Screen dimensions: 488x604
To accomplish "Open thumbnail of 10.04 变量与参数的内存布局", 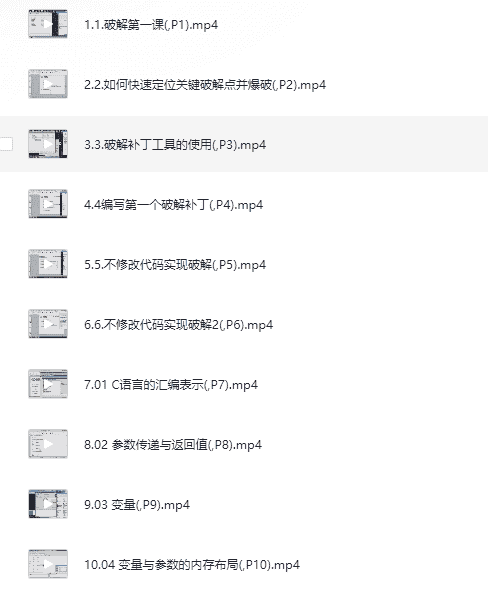I will coord(48,564).
